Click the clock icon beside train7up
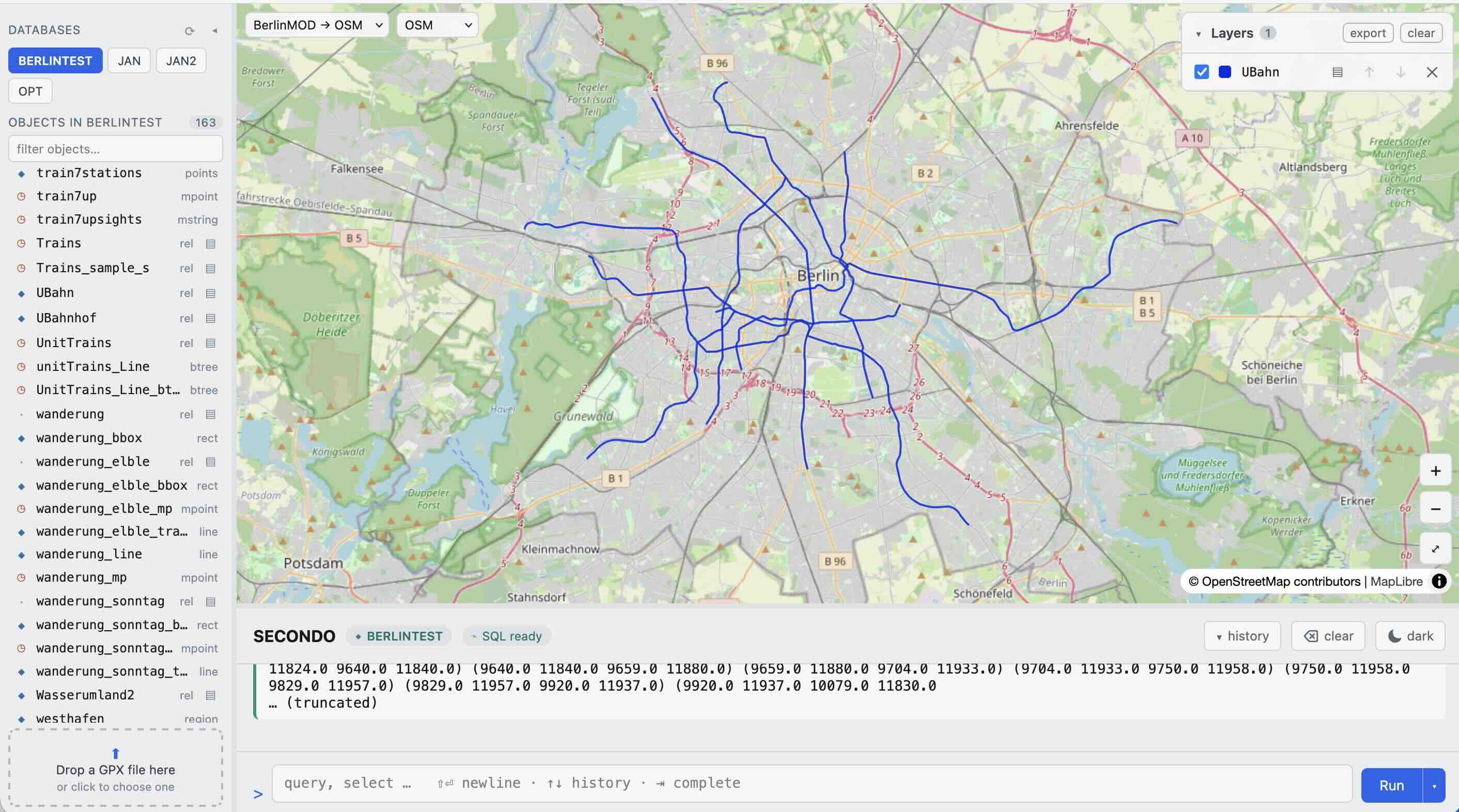This screenshot has width=1459, height=812. (22, 196)
